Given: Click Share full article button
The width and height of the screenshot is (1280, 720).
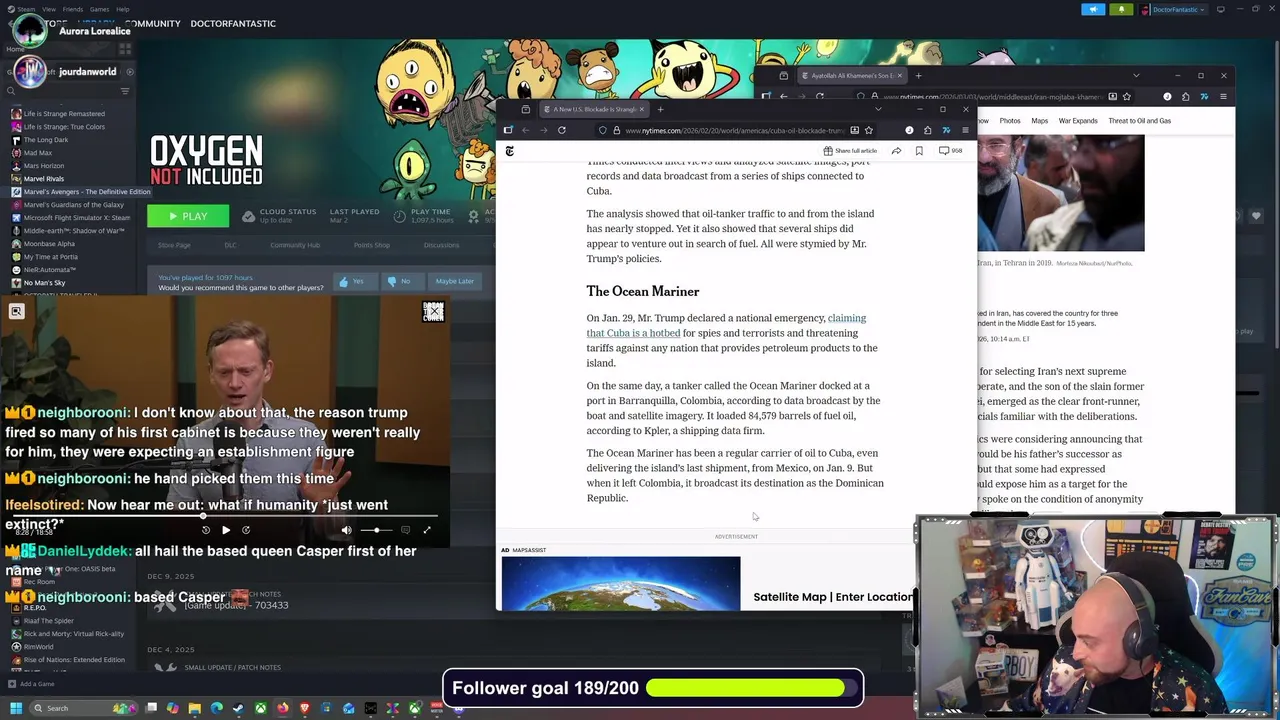Looking at the screenshot, I should (850, 151).
